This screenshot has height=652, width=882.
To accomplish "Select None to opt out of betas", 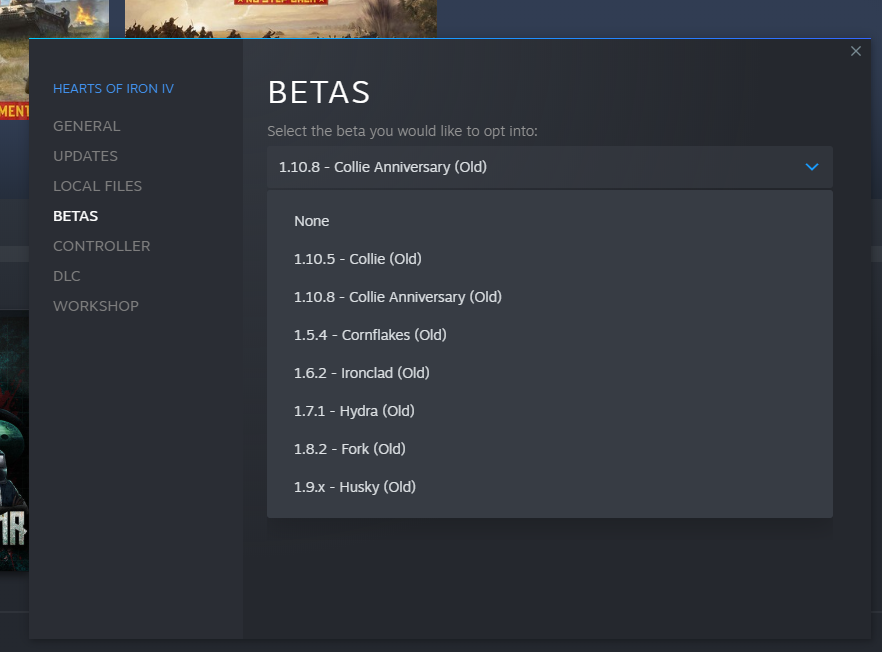I will [311, 221].
